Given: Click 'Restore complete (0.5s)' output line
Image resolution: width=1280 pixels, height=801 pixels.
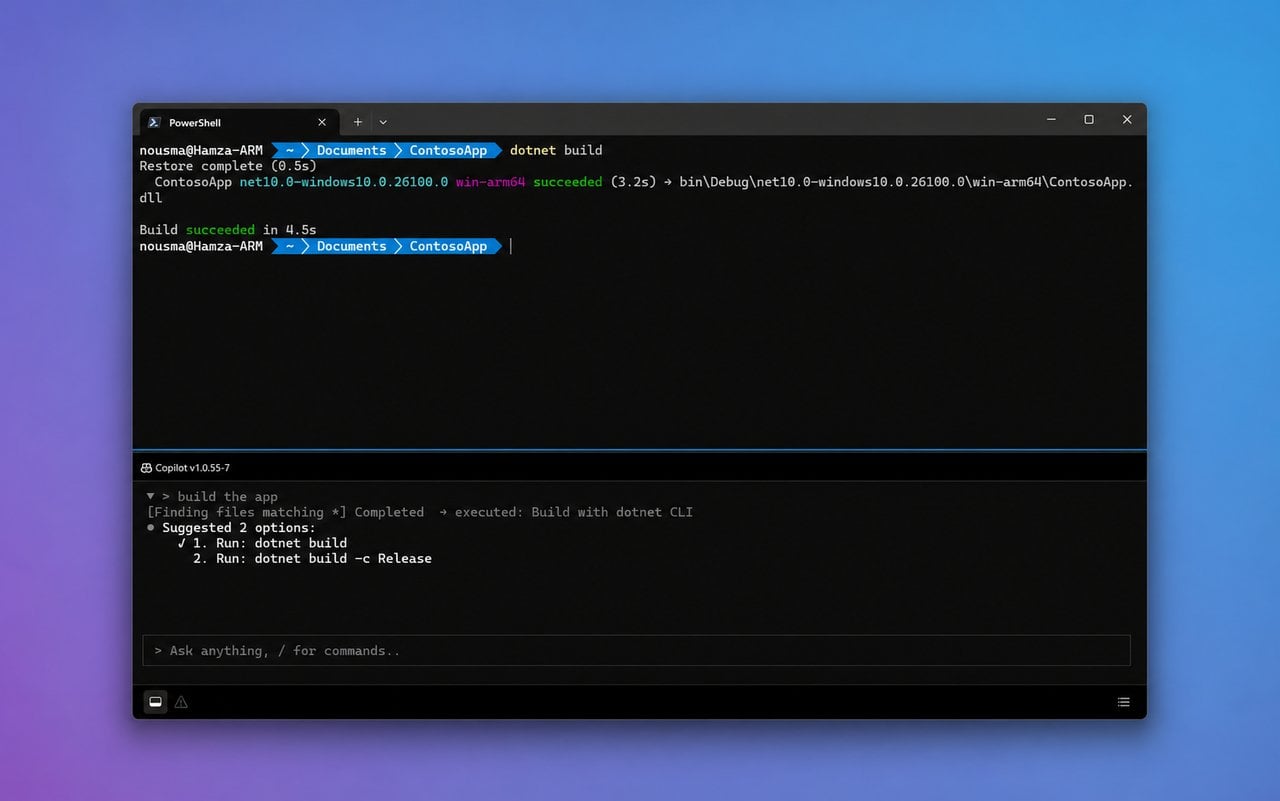Looking at the screenshot, I should pos(228,166).
